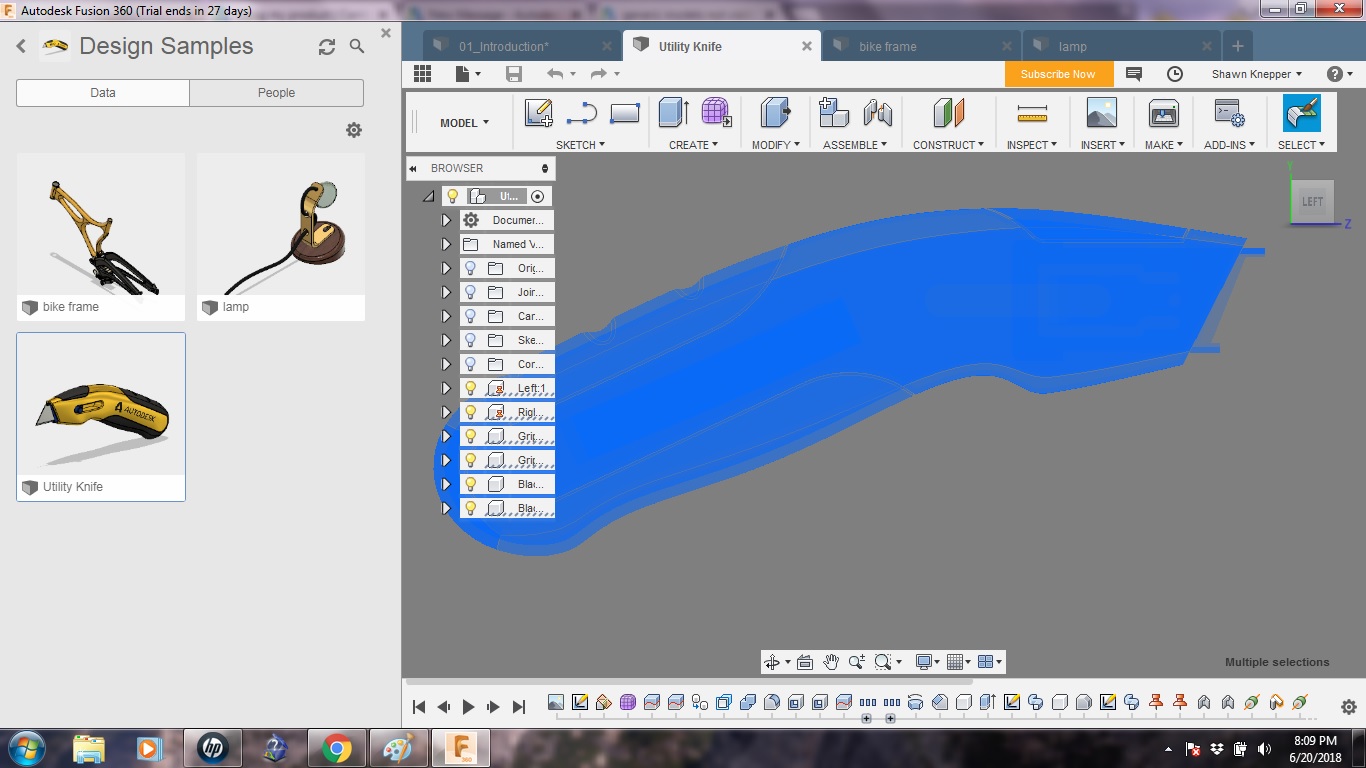
Task: Hide the Sketches folder in the browser
Action: (470, 340)
